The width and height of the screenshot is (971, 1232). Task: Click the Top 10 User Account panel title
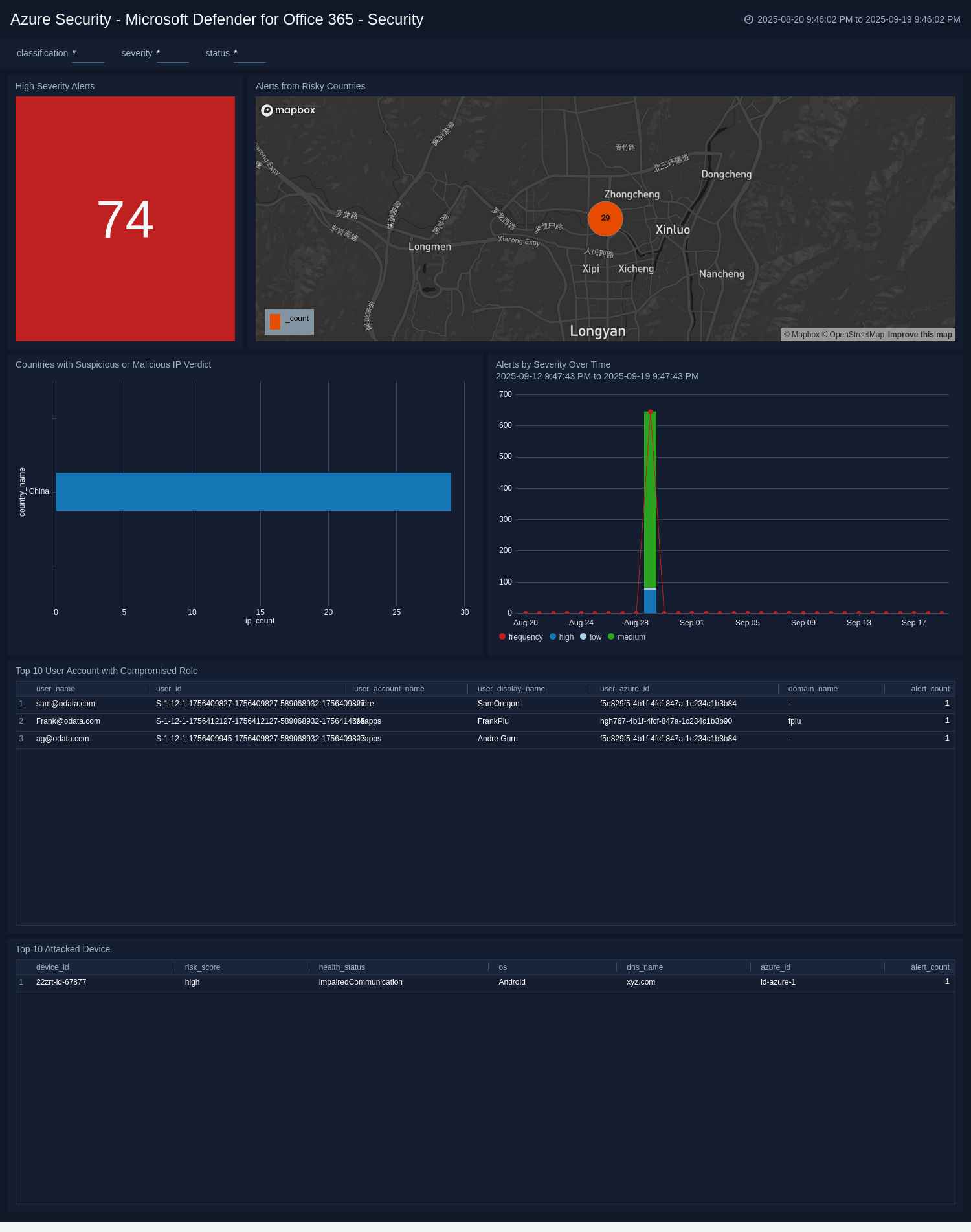tap(107, 671)
